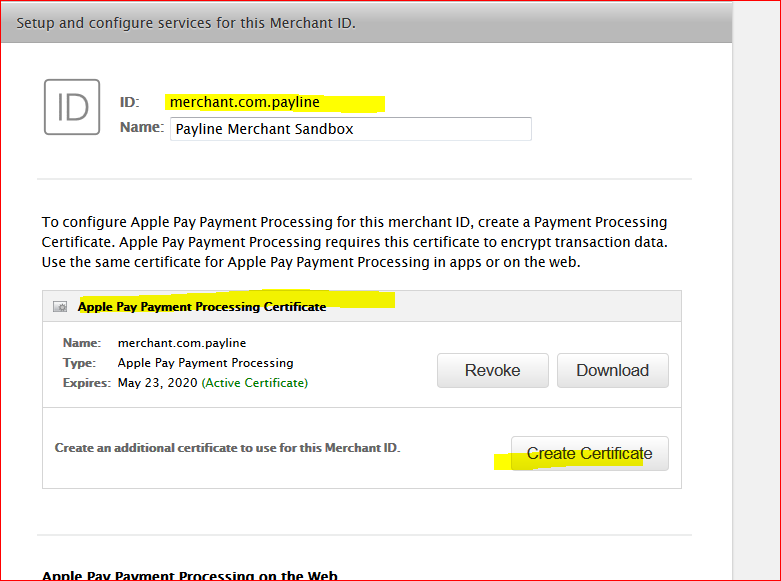This screenshot has height=581, width=781.
Task: Click the type value Apple Pay Payment Processing
Action: coord(206,363)
